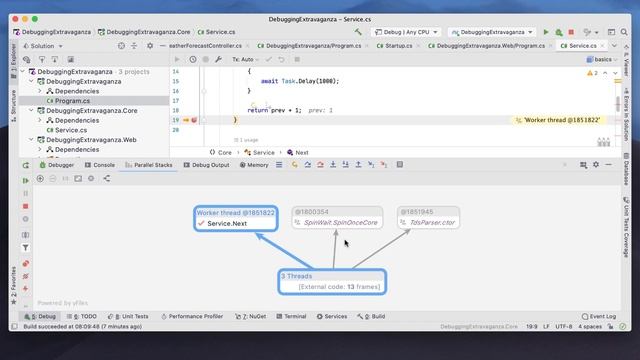Open the Tx: Auto transaction mode dropdown
This screenshot has height=360, width=640.
pyautogui.click(x=245, y=60)
